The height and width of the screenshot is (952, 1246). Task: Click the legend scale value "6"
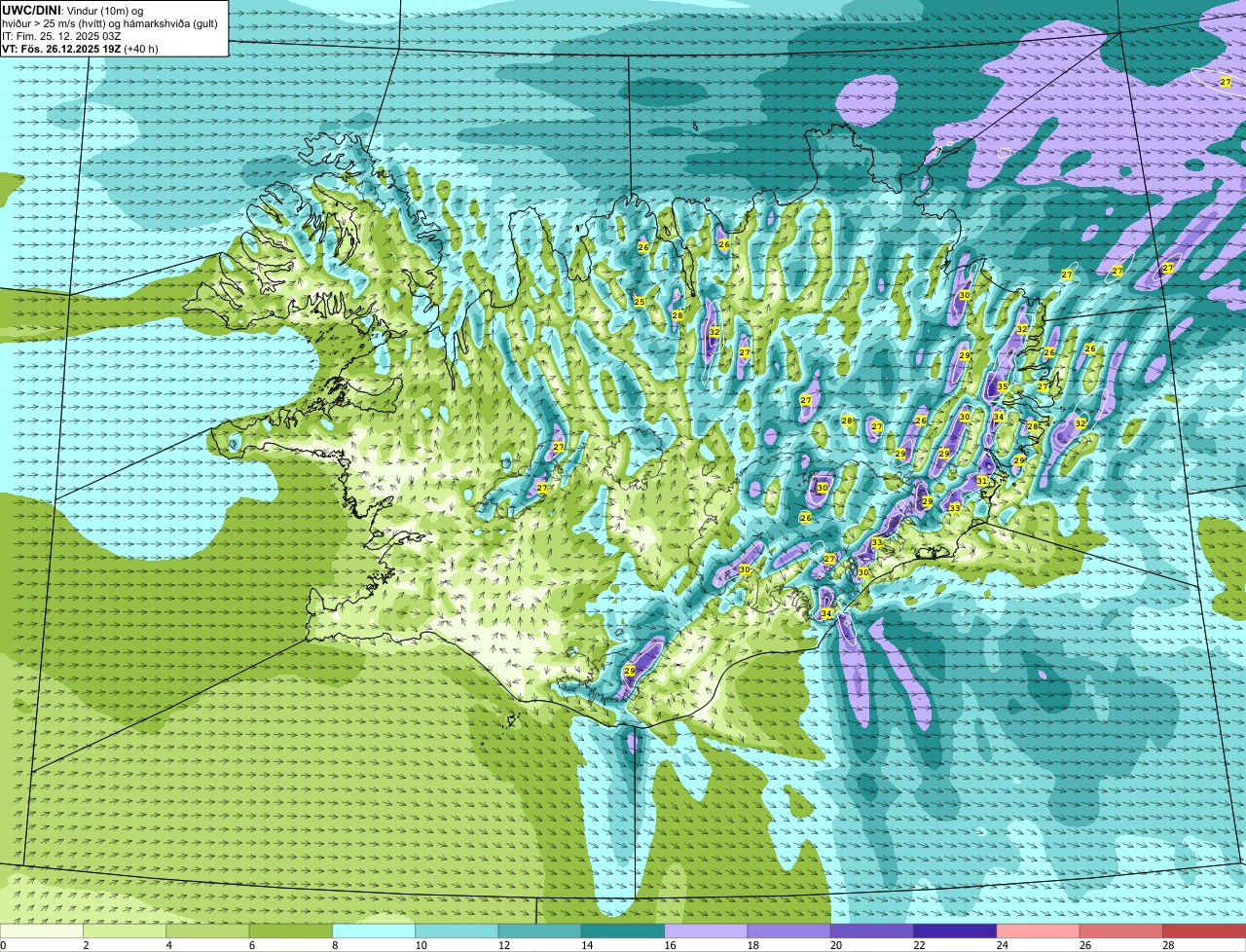click(x=251, y=945)
